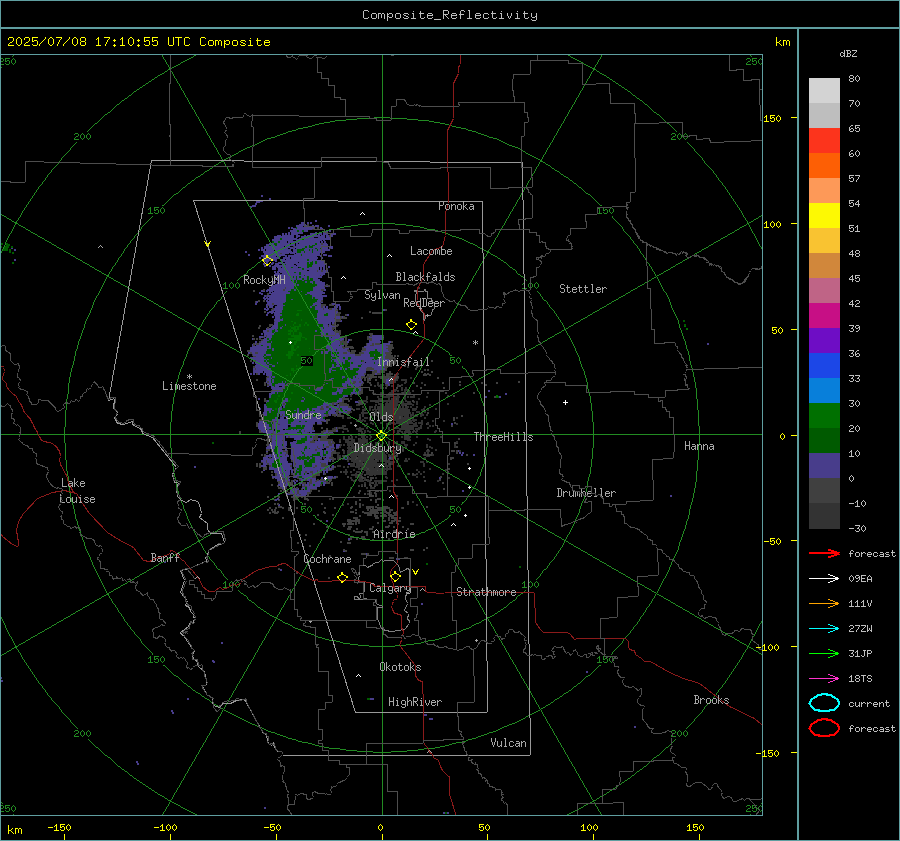The width and height of the screenshot is (900, 841).
Task: Click the Strathmore town label
Action: pyautogui.click(x=486, y=592)
